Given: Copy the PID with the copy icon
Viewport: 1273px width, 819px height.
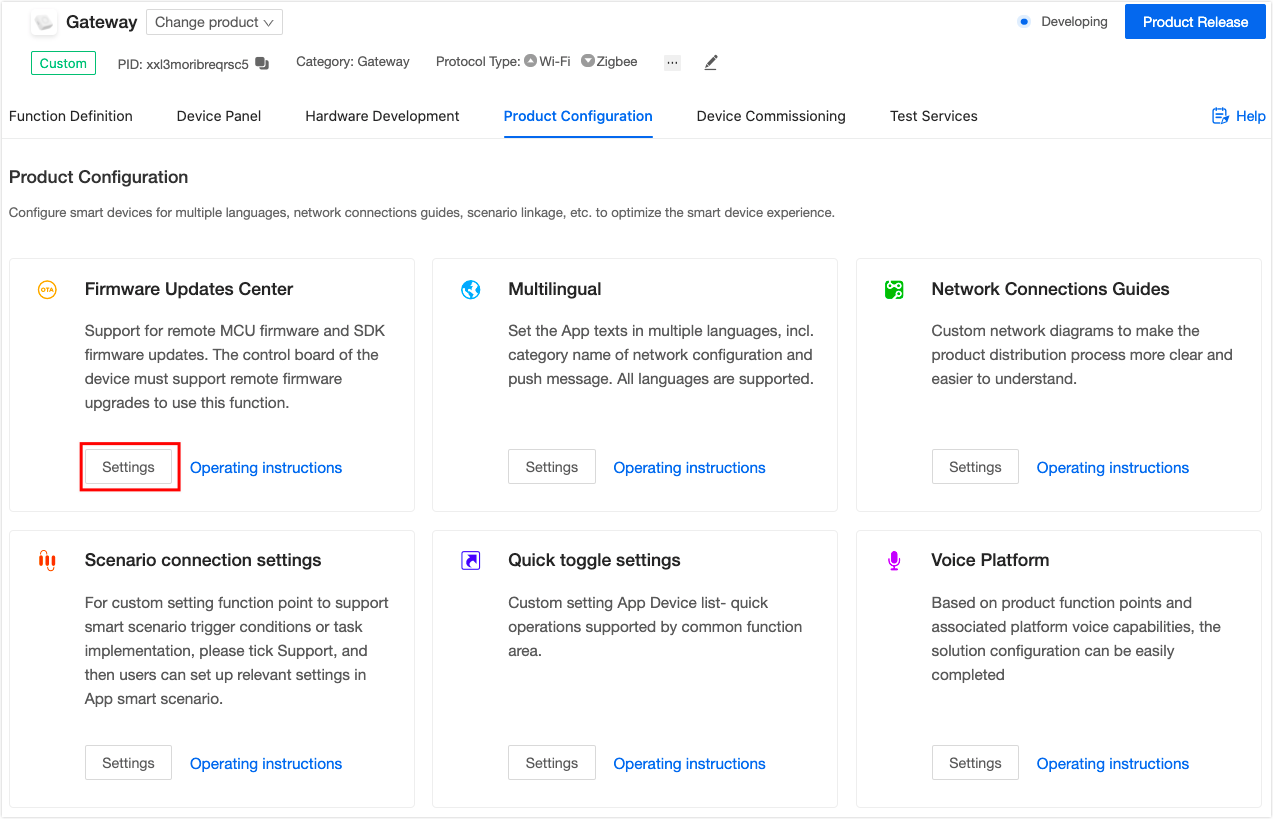Looking at the screenshot, I should click(262, 63).
